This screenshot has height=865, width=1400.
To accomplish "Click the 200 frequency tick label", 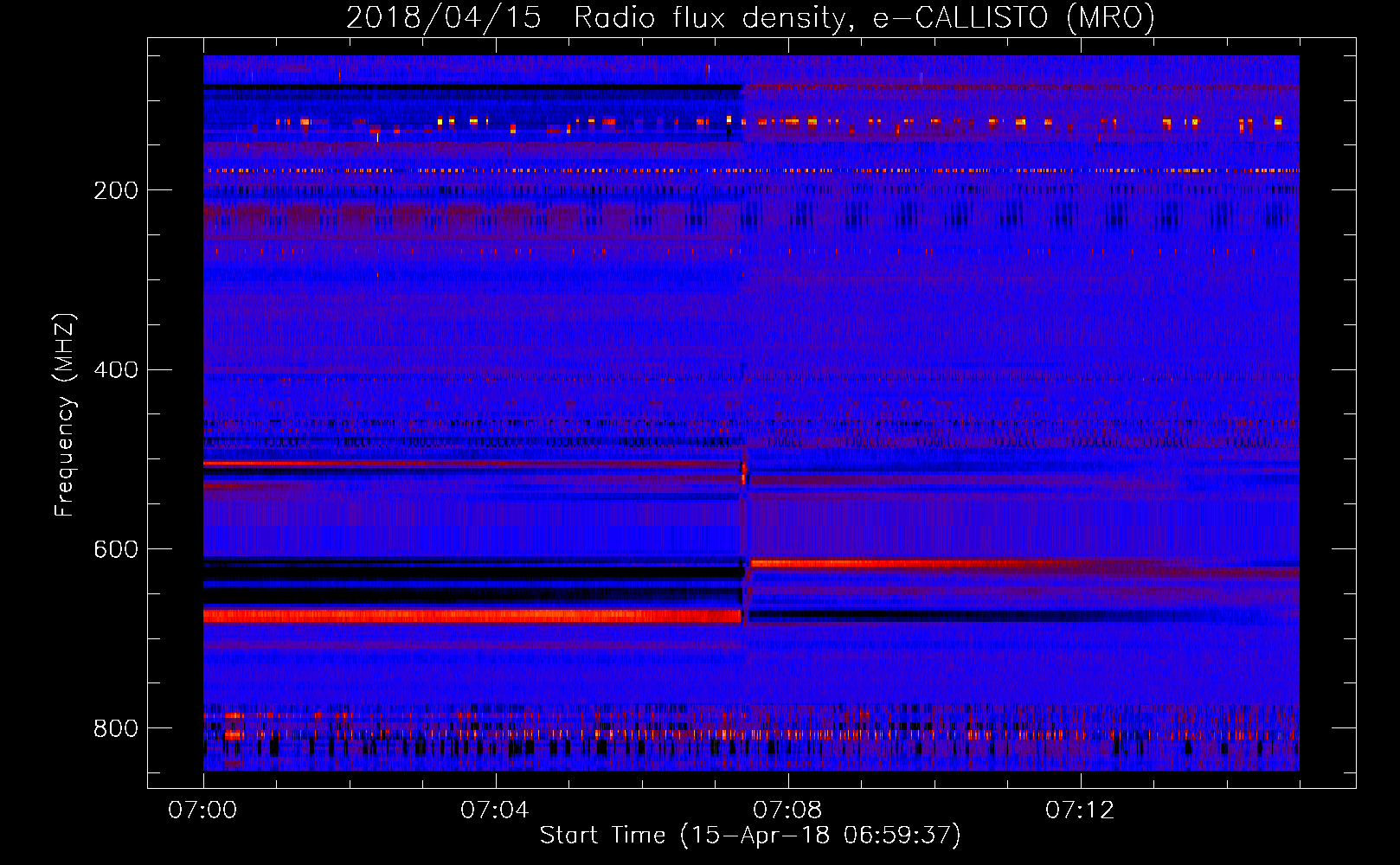I will pos(116,190).
